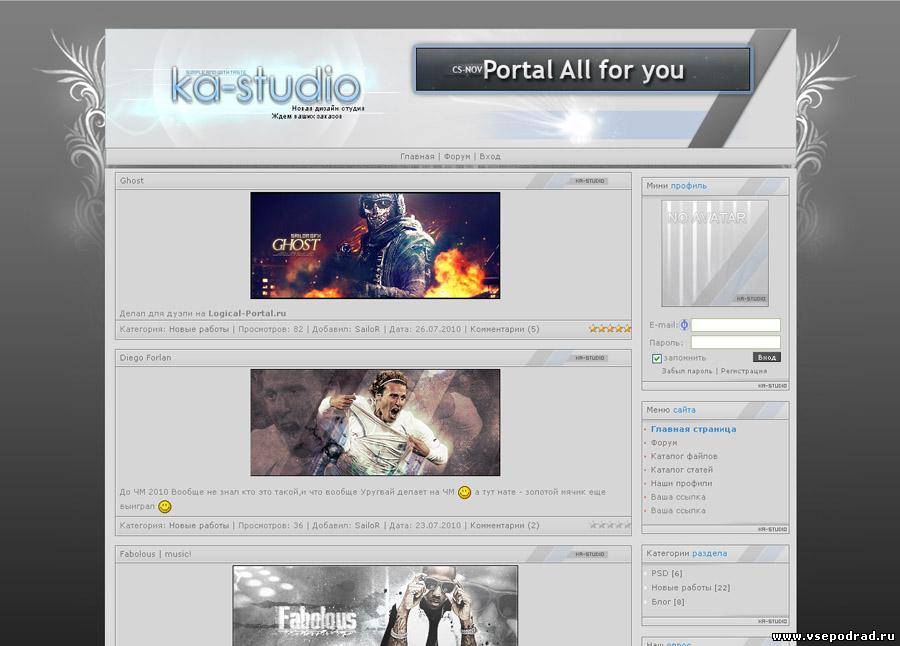This screenshot has width=900, height=646.
Task: Rate the Diego Forlan post with stars
Action: tap(610, 525)
